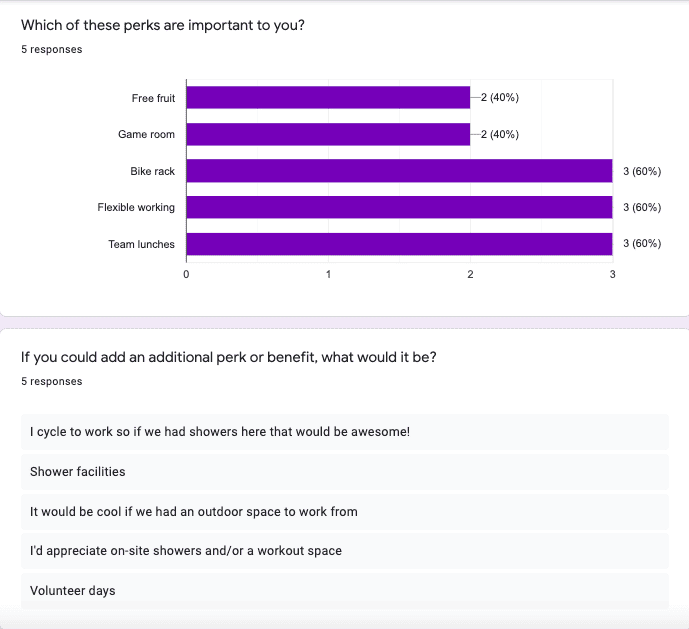Click the "Which of these perks" question title

pos(163,25)
